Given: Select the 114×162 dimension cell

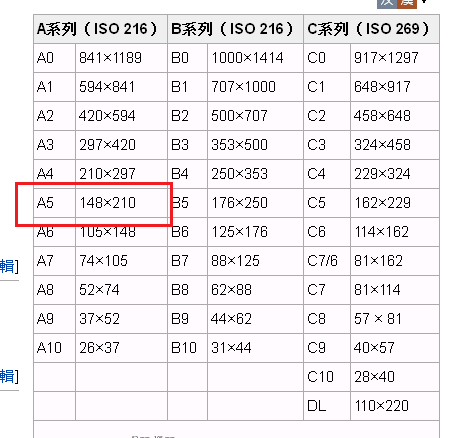Looking at the screenshot, I should point(395,232).
